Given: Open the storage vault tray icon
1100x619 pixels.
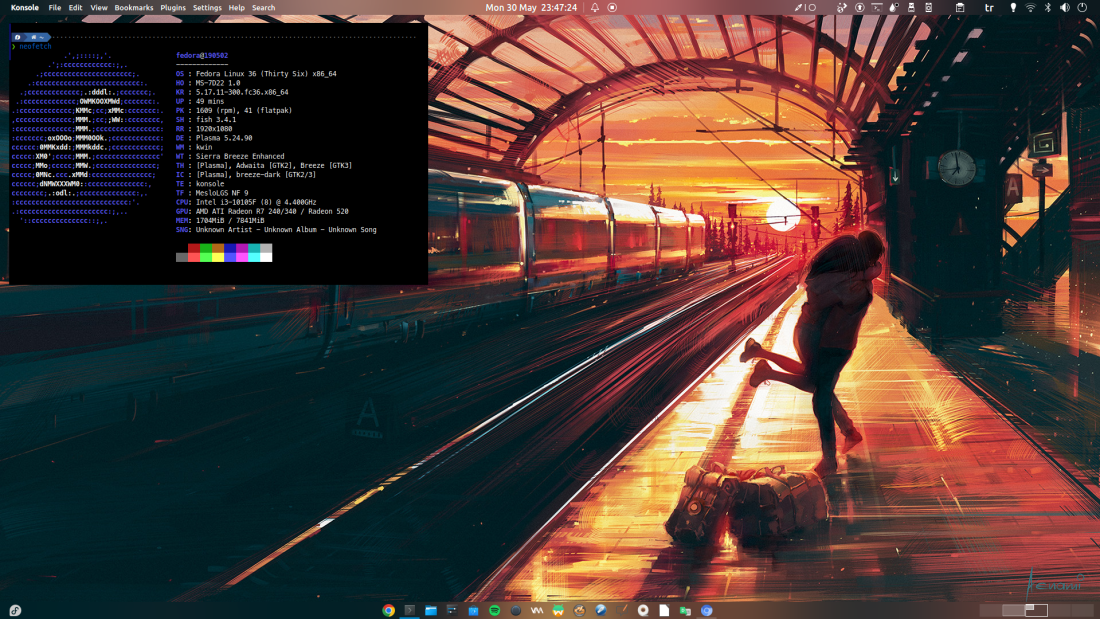Looking at the screenshot, I should 928,8.
